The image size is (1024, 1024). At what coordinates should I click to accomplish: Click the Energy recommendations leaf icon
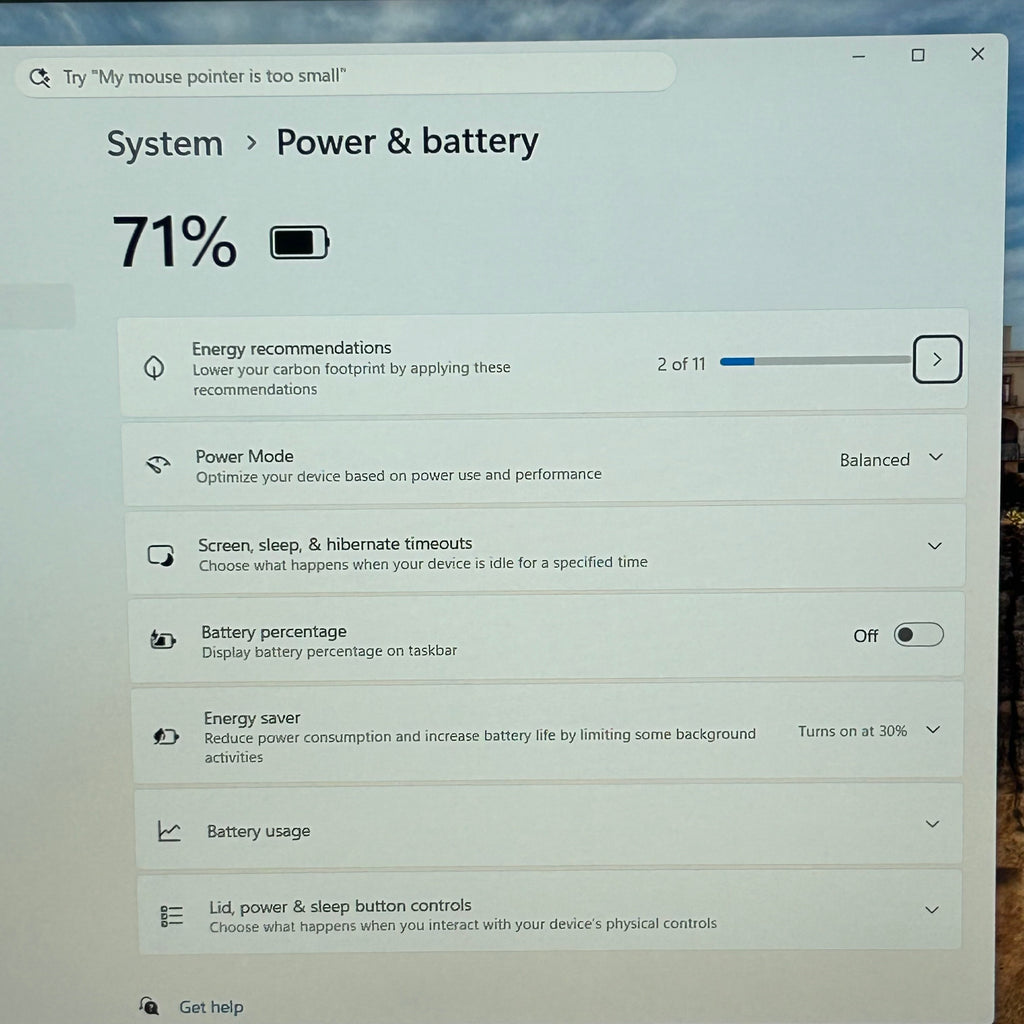[x=154, y=368]
